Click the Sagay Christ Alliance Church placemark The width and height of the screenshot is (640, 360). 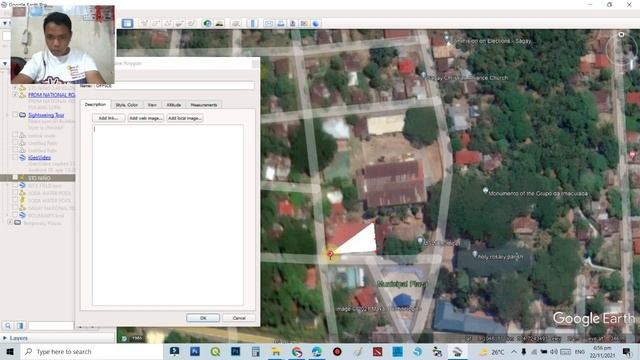click(x=464, y=77)
